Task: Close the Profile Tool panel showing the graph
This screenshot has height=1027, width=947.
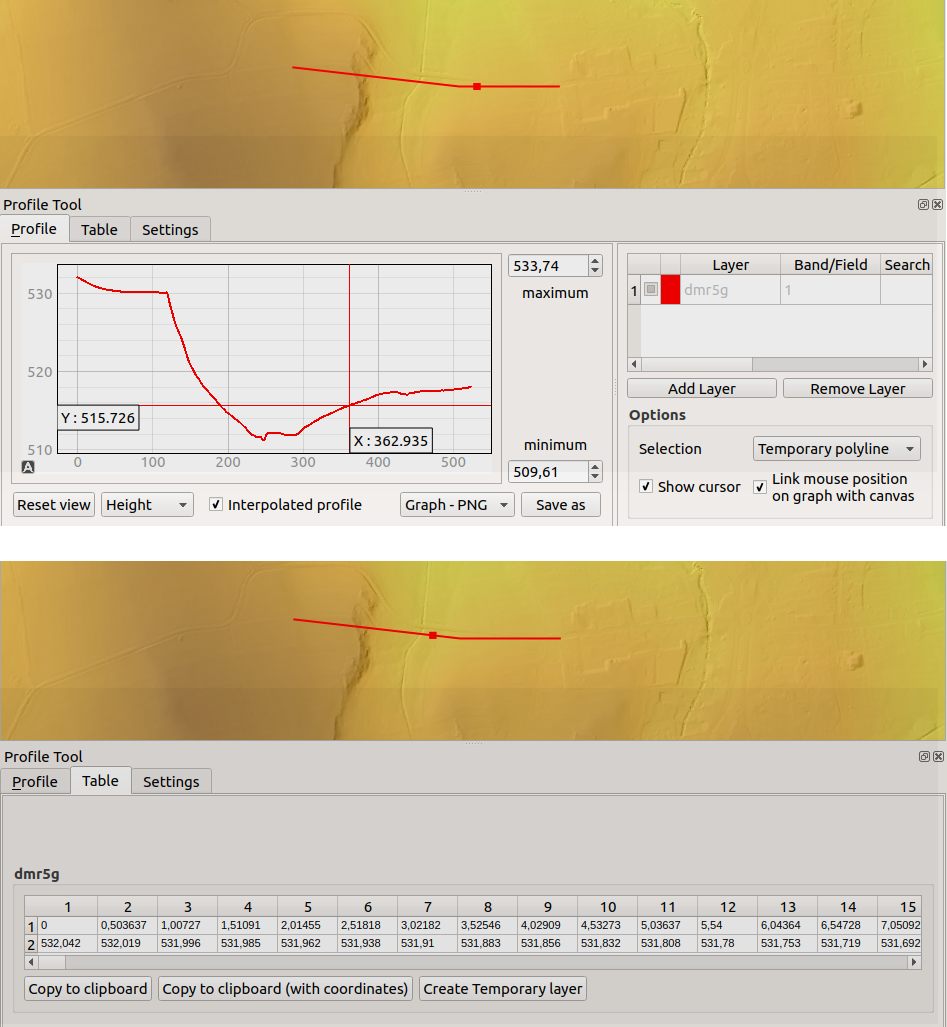Action: click(937, 204)
